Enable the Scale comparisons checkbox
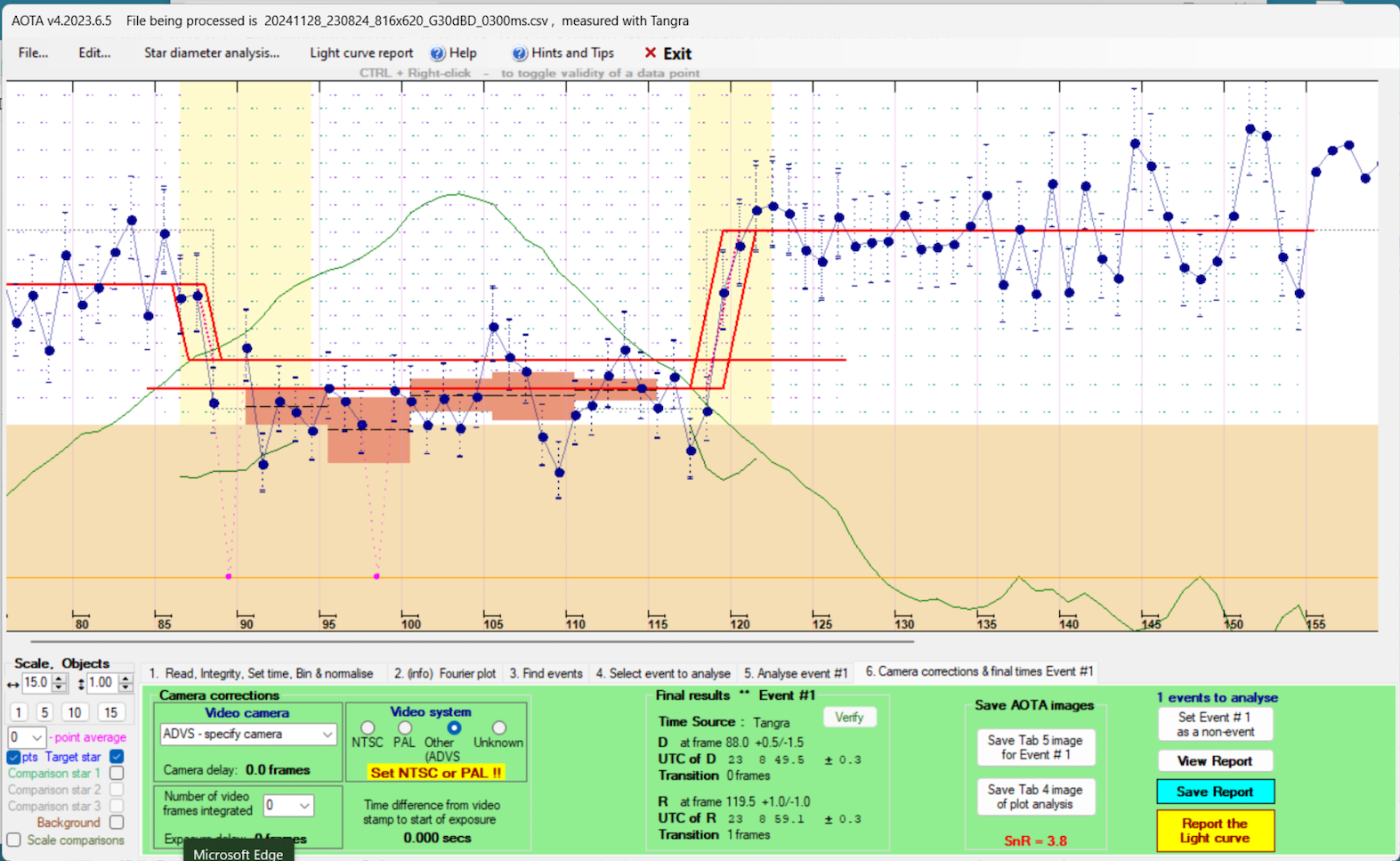The height and width of the screenshot is (861, 1400). (13, 840)
